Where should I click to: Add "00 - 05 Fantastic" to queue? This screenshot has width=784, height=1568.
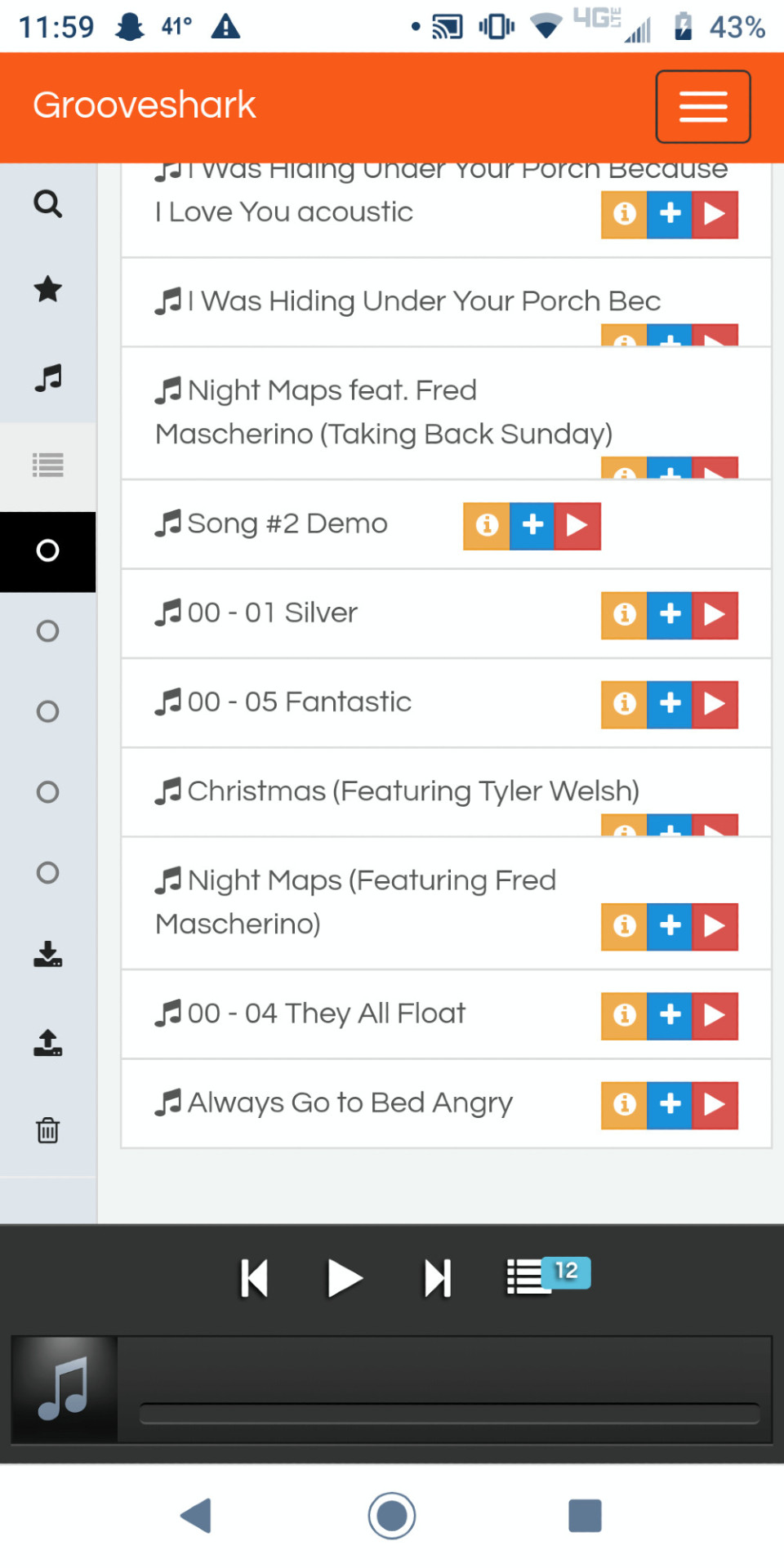(670, 704)
